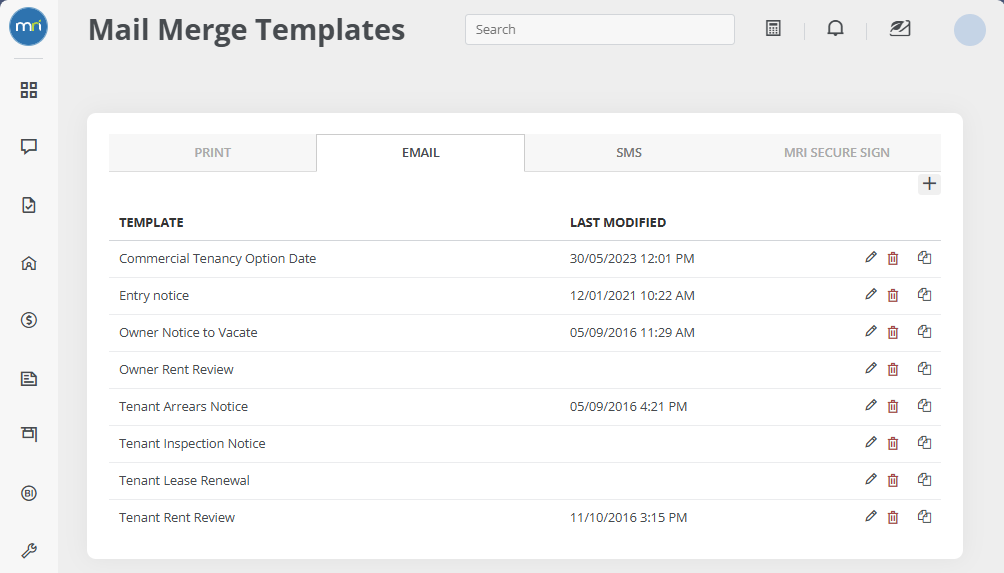Select Tenant Arrears Notice template name
Image resolution: width=1004 pixels, height=573 pixels.
[183, 407]
